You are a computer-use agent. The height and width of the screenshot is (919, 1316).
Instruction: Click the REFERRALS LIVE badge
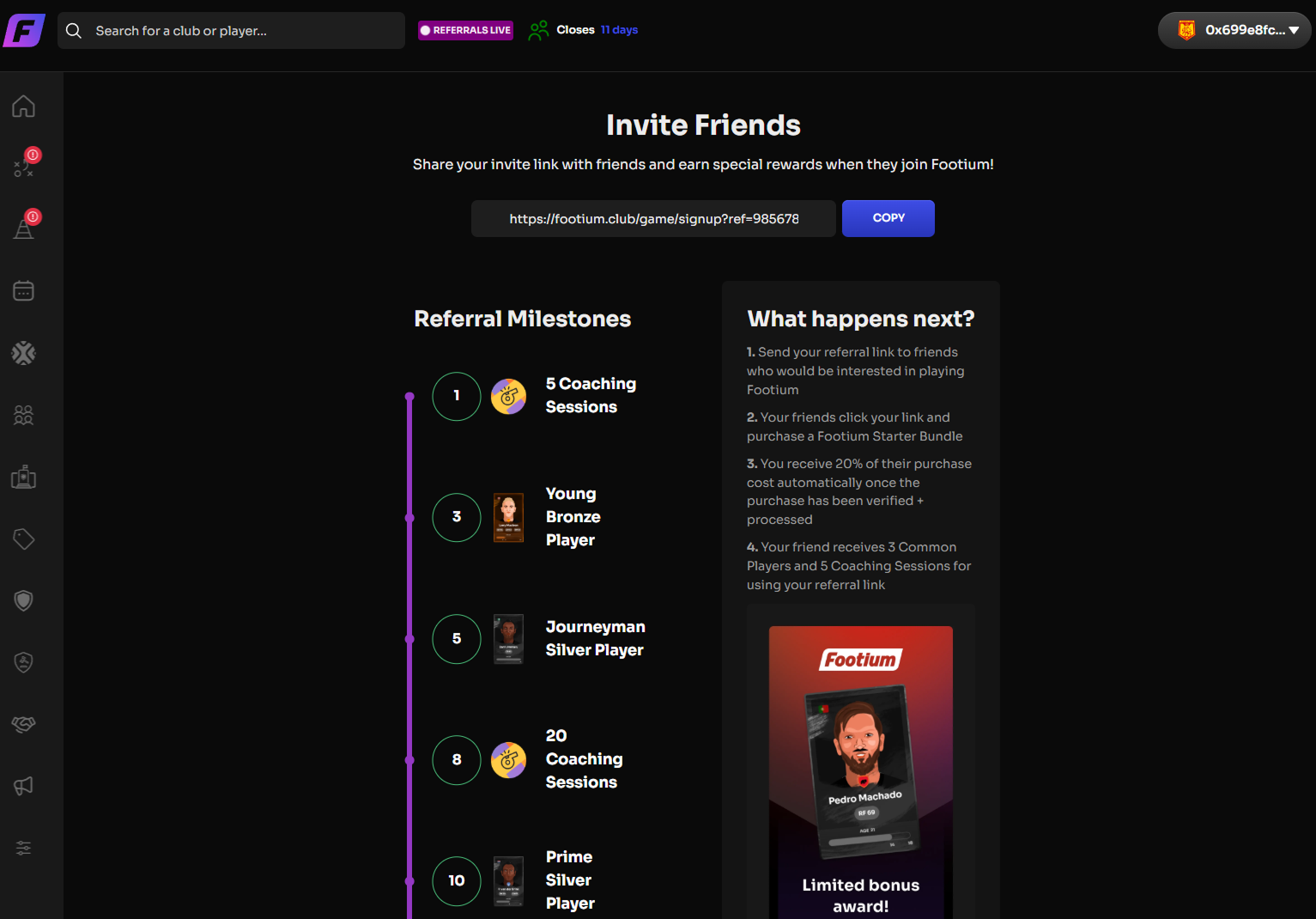coord(465,30)
